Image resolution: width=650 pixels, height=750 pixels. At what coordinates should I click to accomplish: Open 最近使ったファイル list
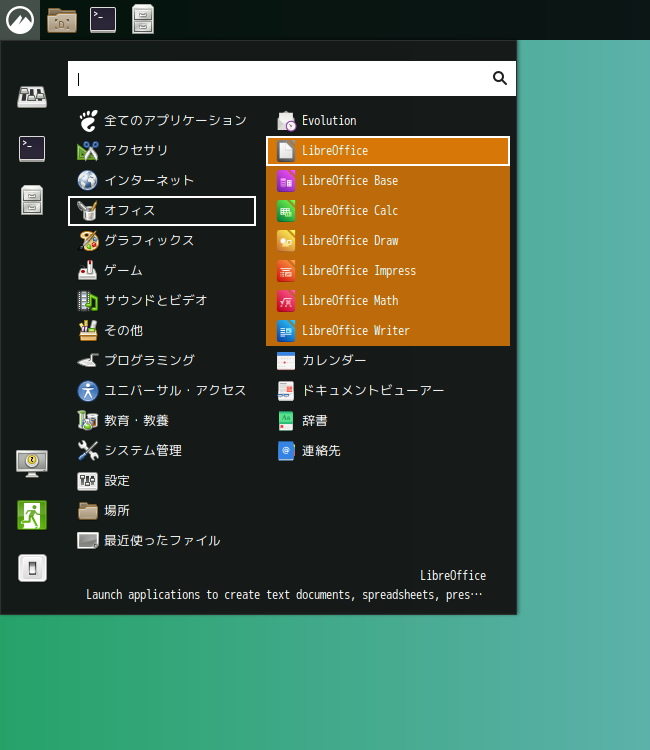click(161, 541)
